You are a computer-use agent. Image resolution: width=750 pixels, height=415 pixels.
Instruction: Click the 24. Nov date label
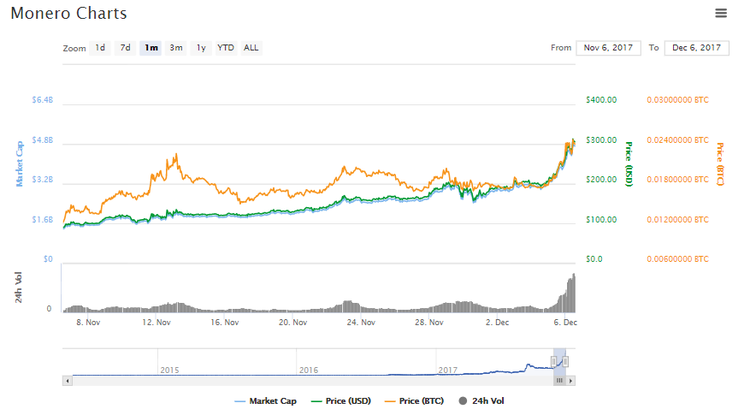[361, 323]
